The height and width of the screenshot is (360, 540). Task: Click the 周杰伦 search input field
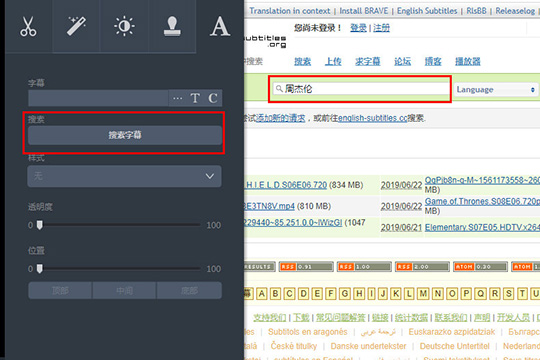tap(361, 89)
